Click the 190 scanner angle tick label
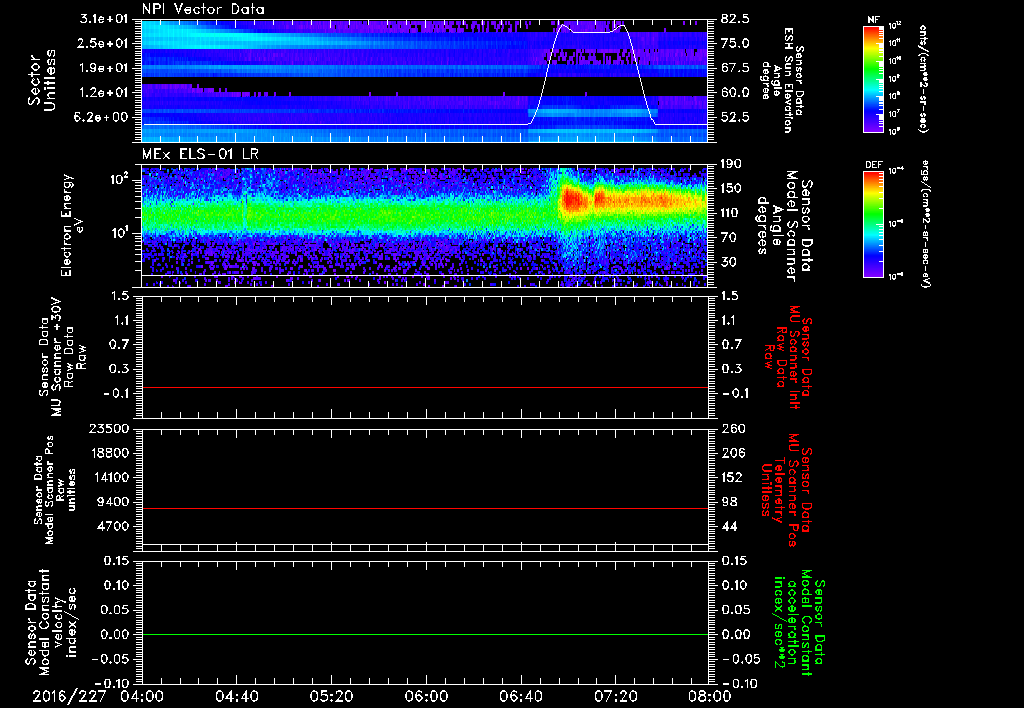 tap(731, 164)
